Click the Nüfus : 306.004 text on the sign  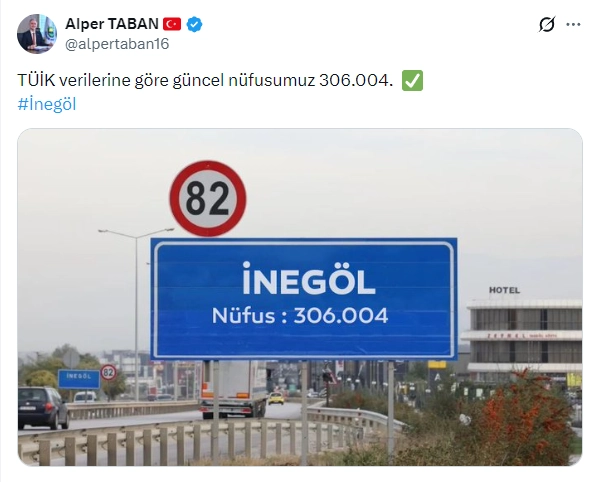[300, 316]
